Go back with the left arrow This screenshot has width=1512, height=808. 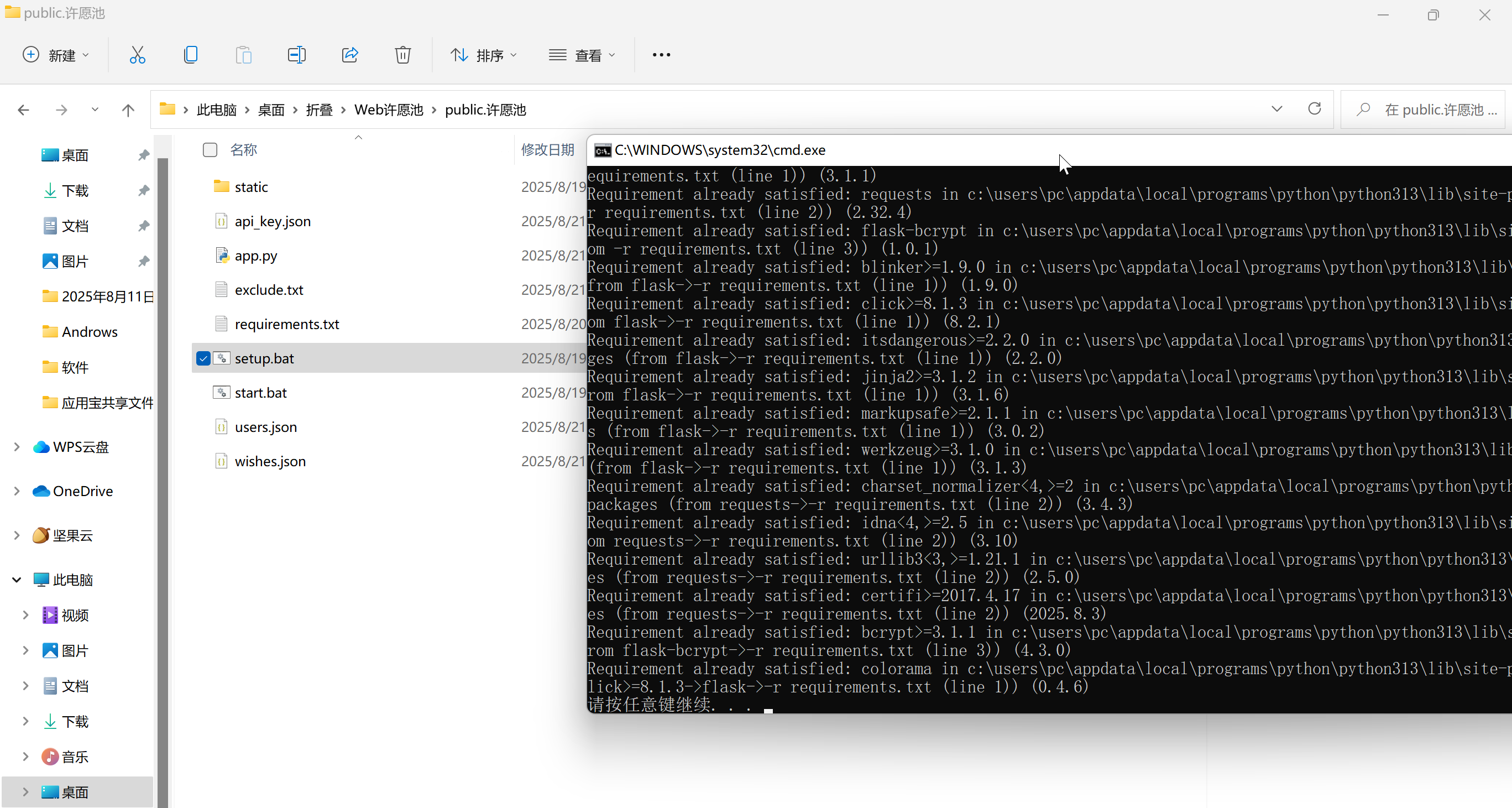23,110
